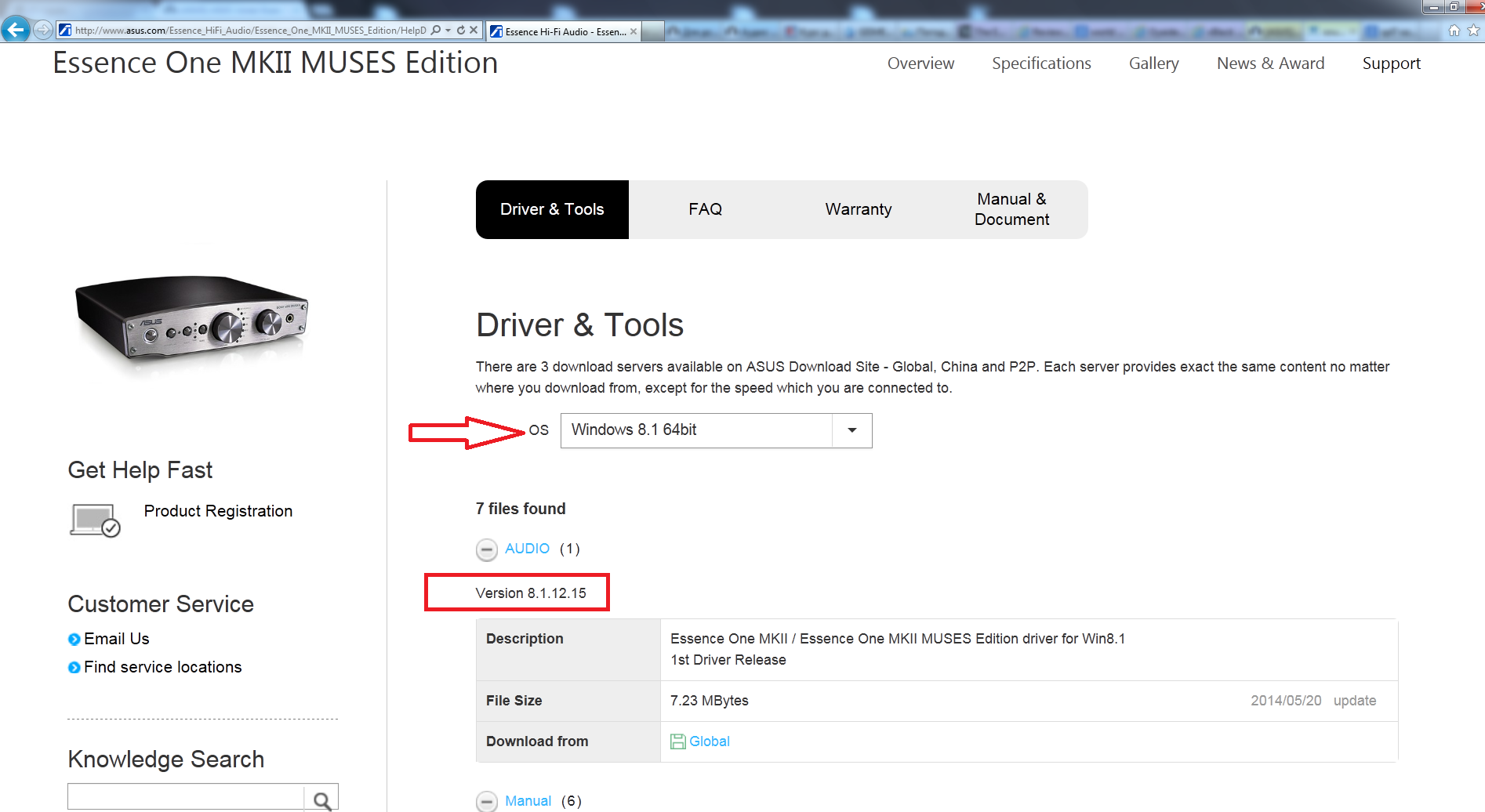Screen dimensions: 1485x812
Task: Click the 7 files found text
Action: coord(521,509)
